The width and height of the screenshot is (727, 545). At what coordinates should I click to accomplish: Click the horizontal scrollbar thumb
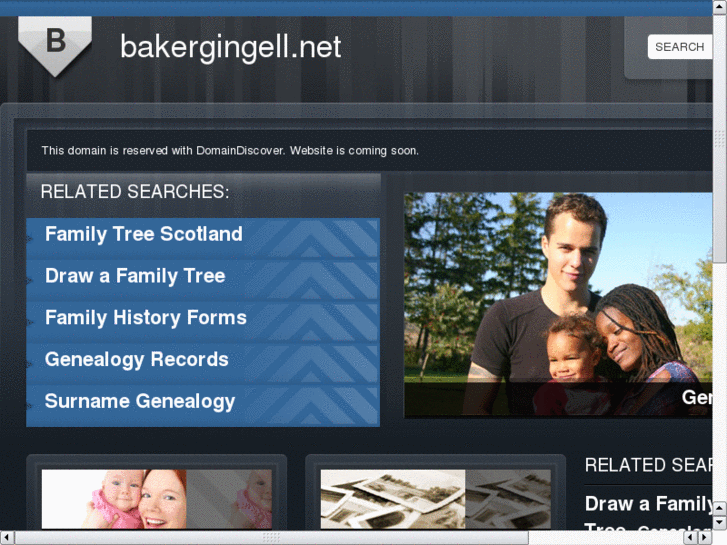[271, 538]
